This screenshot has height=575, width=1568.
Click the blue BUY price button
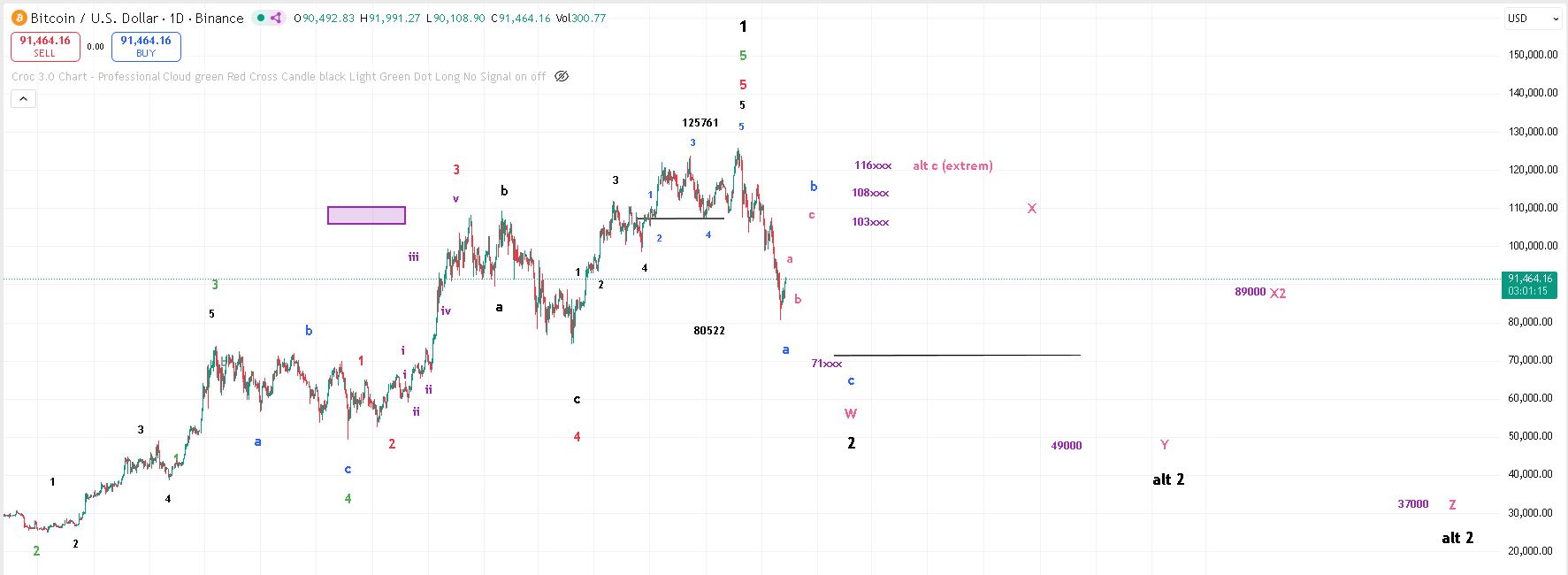(146, 46)
